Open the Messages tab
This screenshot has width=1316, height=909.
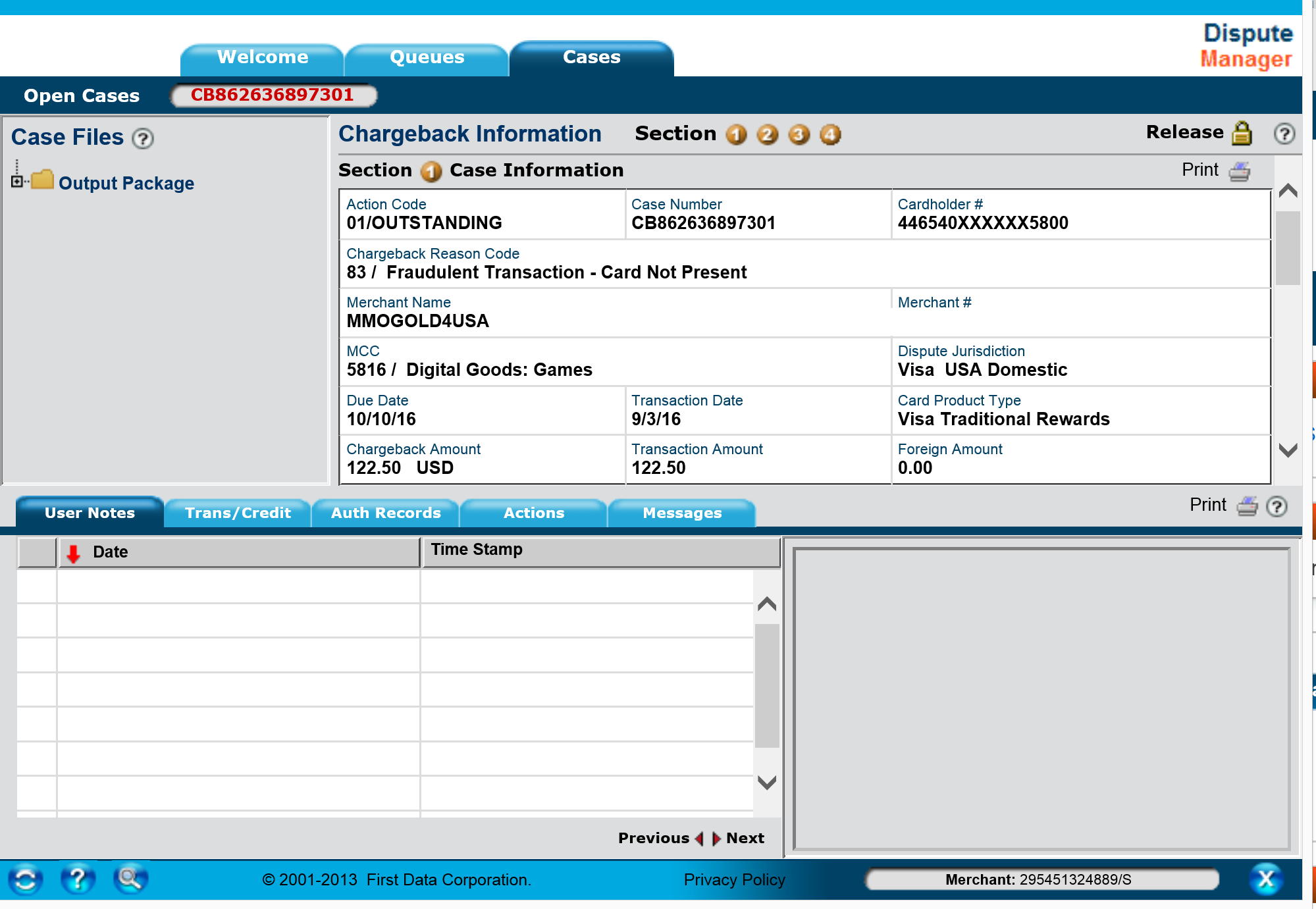(x=682, y=513)
